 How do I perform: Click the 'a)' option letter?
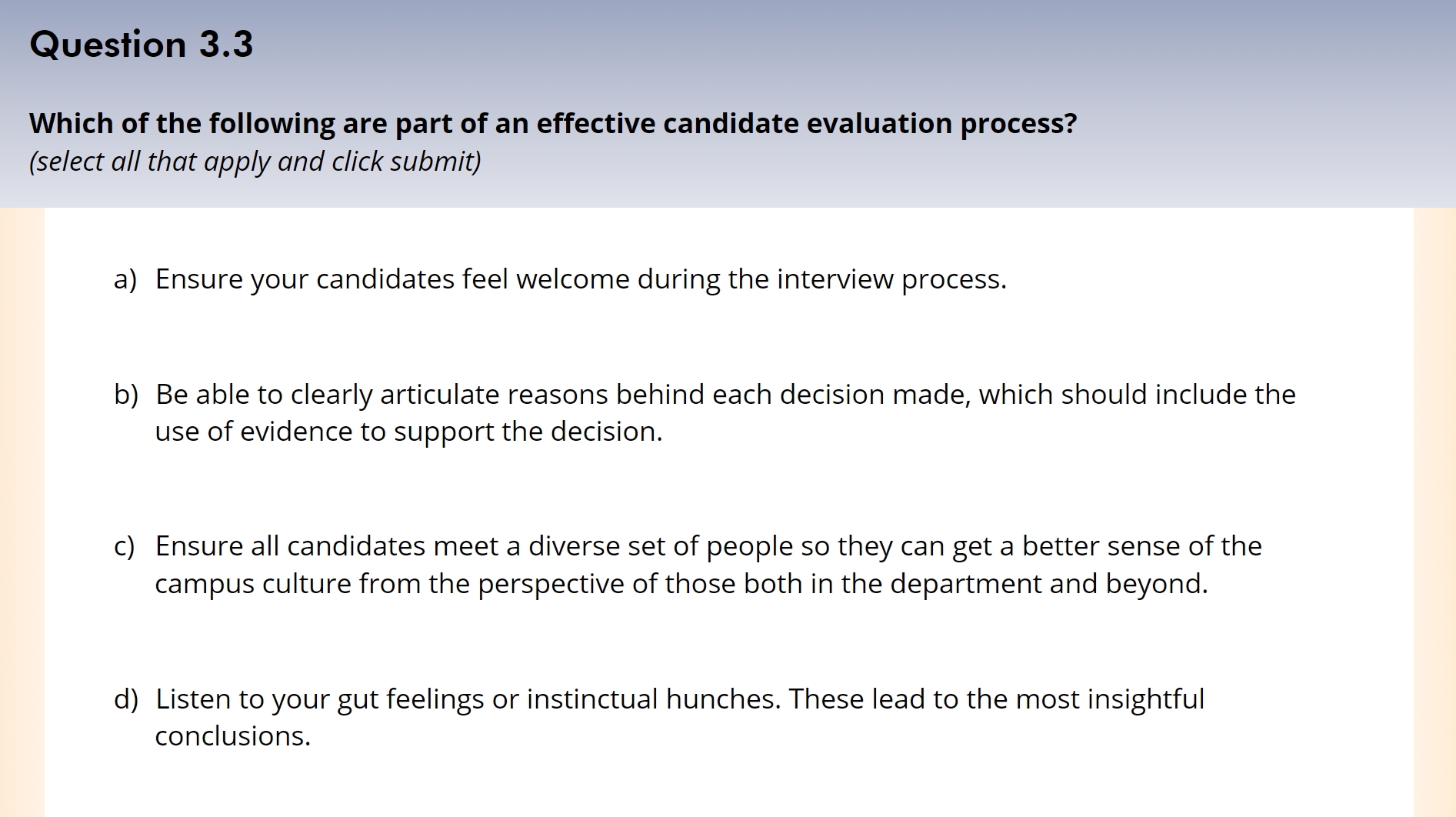tap(125, 279)
